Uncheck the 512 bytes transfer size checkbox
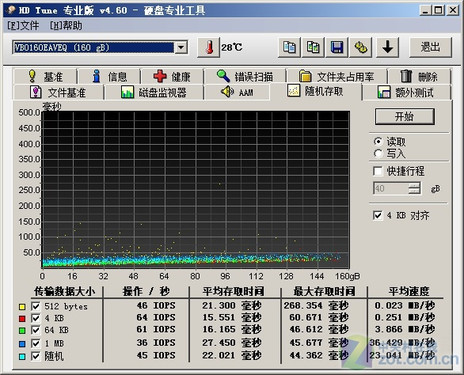 coord(36,306)
